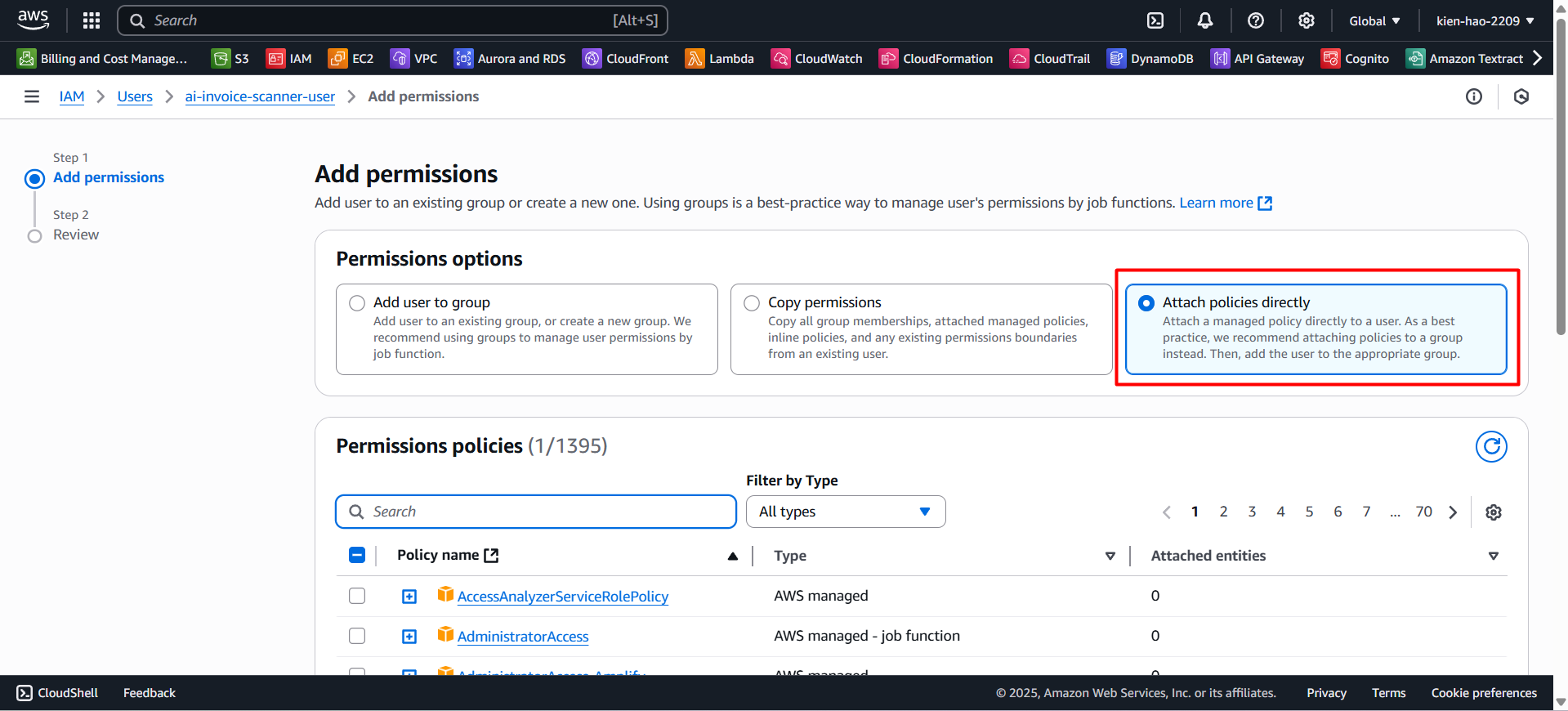Expand AccessAnalyzerServiceRolePolicy details
Viewport: 1568px width, 711px height.
(x=409, y=597)
